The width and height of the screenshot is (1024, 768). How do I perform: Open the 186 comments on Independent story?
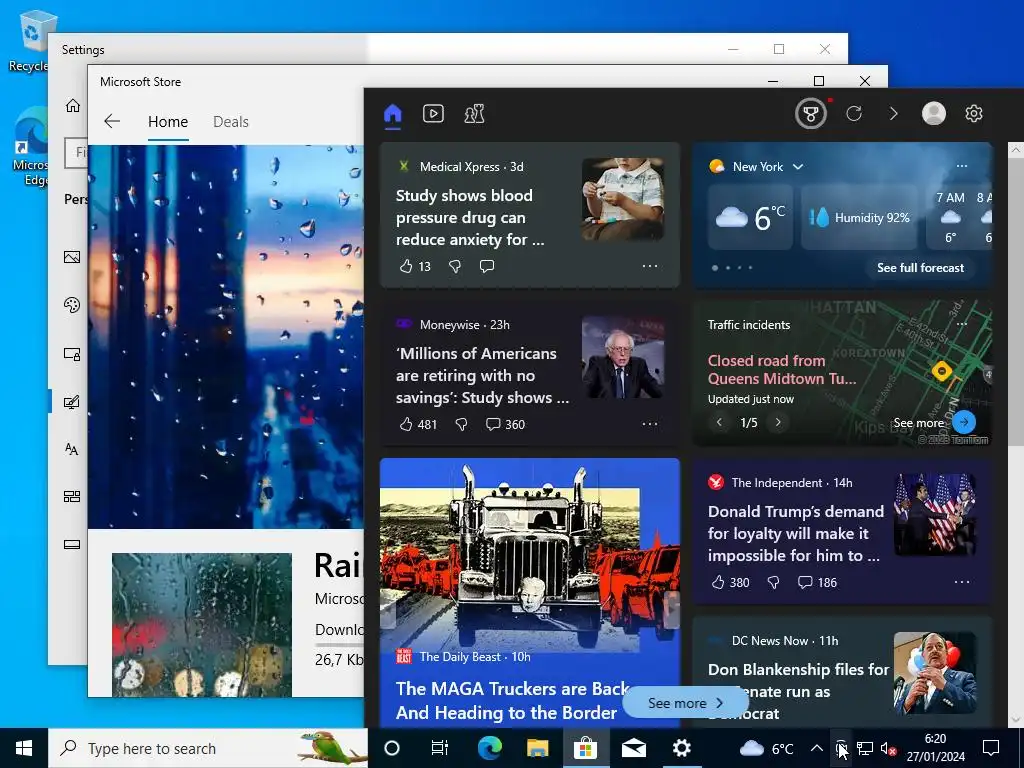click(817, 582)
